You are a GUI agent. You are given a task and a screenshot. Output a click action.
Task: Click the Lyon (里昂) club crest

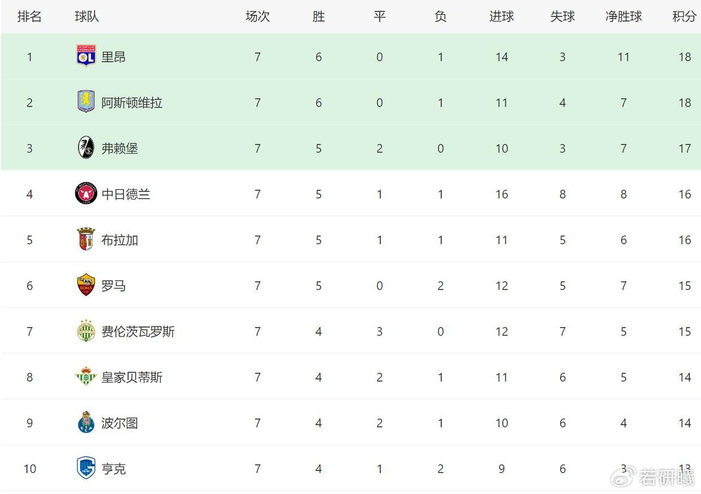click(86, 56)
